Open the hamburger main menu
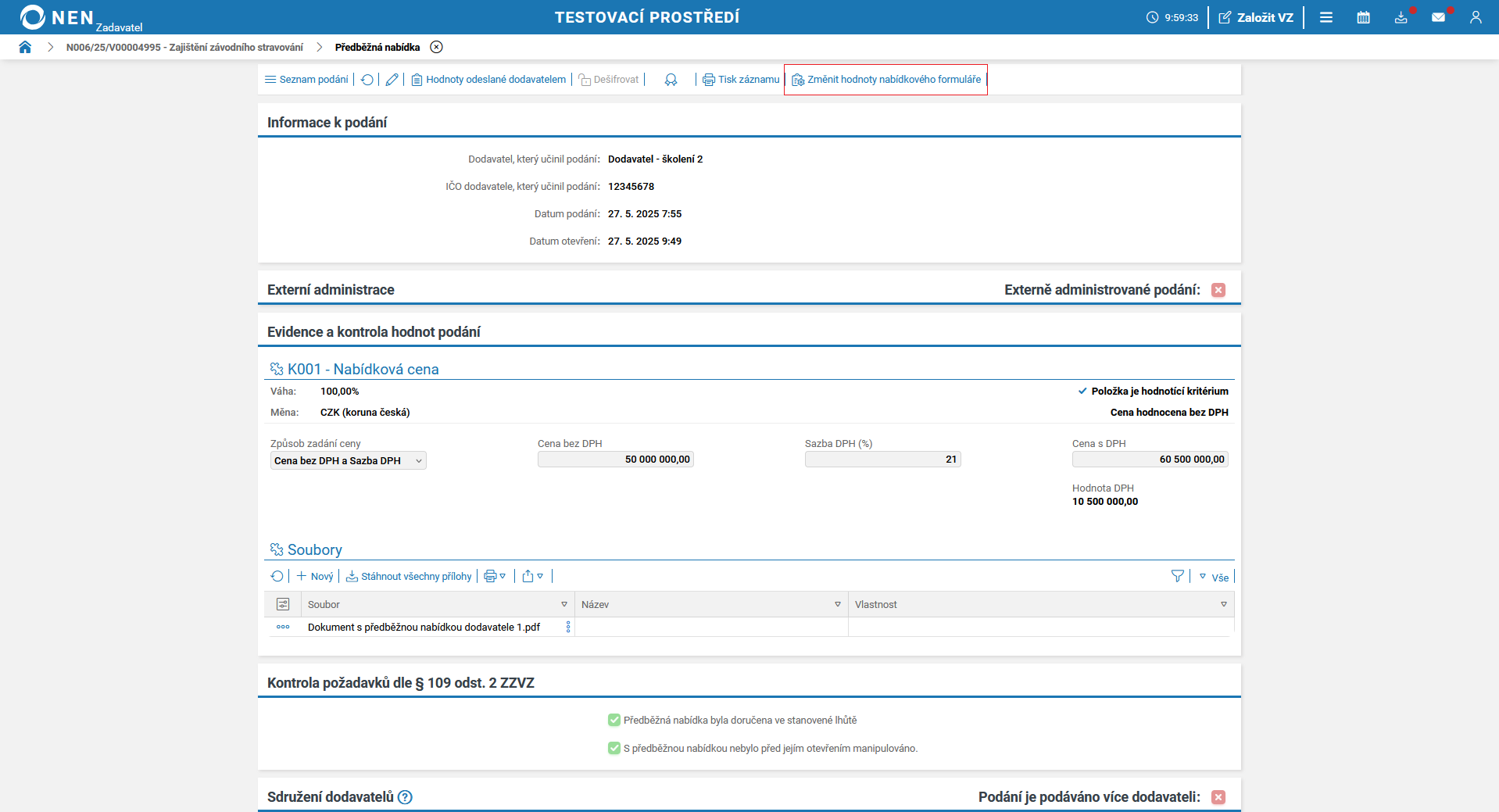This screenshot has width=1499, height=812. 1325,17
